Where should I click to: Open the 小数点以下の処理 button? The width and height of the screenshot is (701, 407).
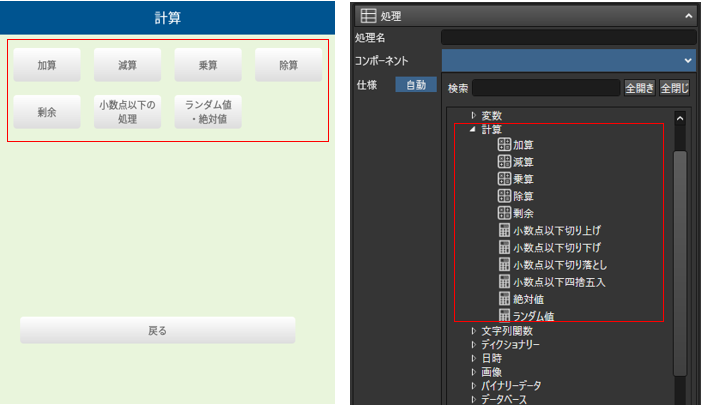pyautogui.click(x=127, y=112)
